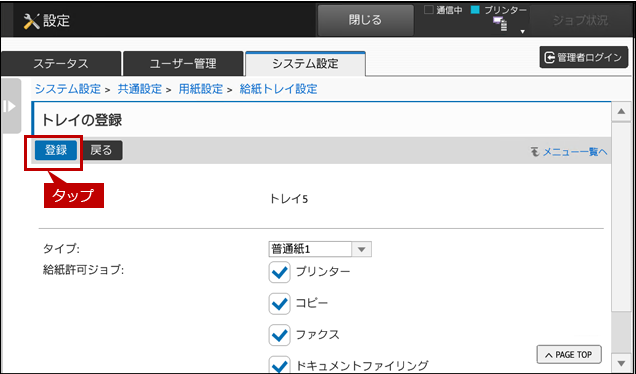Screen dimensions: 636x374
Task: Tap the 閉じる button
Action: [365, 20]
